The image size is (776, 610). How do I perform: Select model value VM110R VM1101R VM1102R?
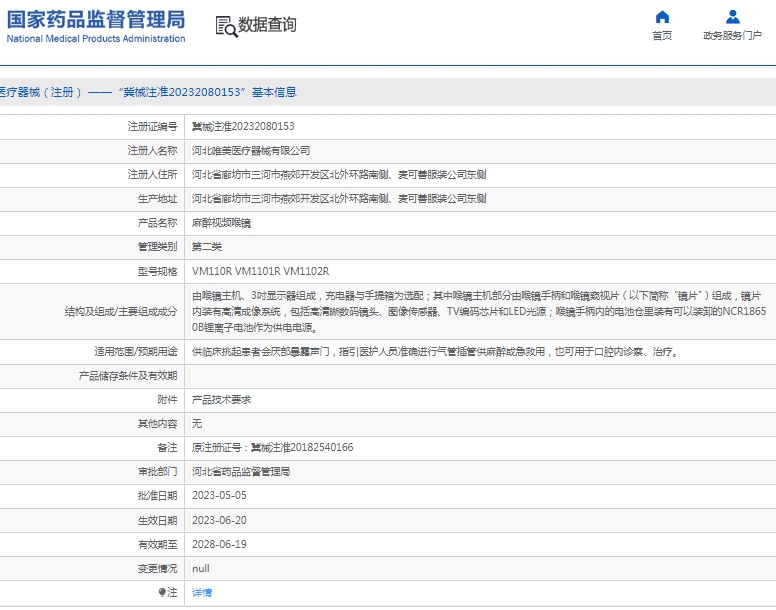(260, 271)
